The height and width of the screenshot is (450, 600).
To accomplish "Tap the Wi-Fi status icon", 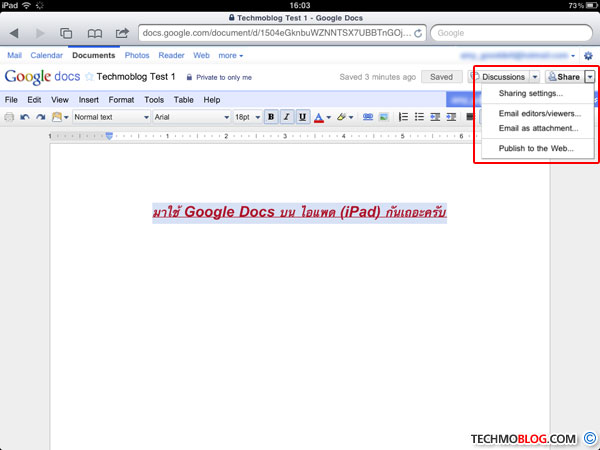I will (x=26, y=5).
